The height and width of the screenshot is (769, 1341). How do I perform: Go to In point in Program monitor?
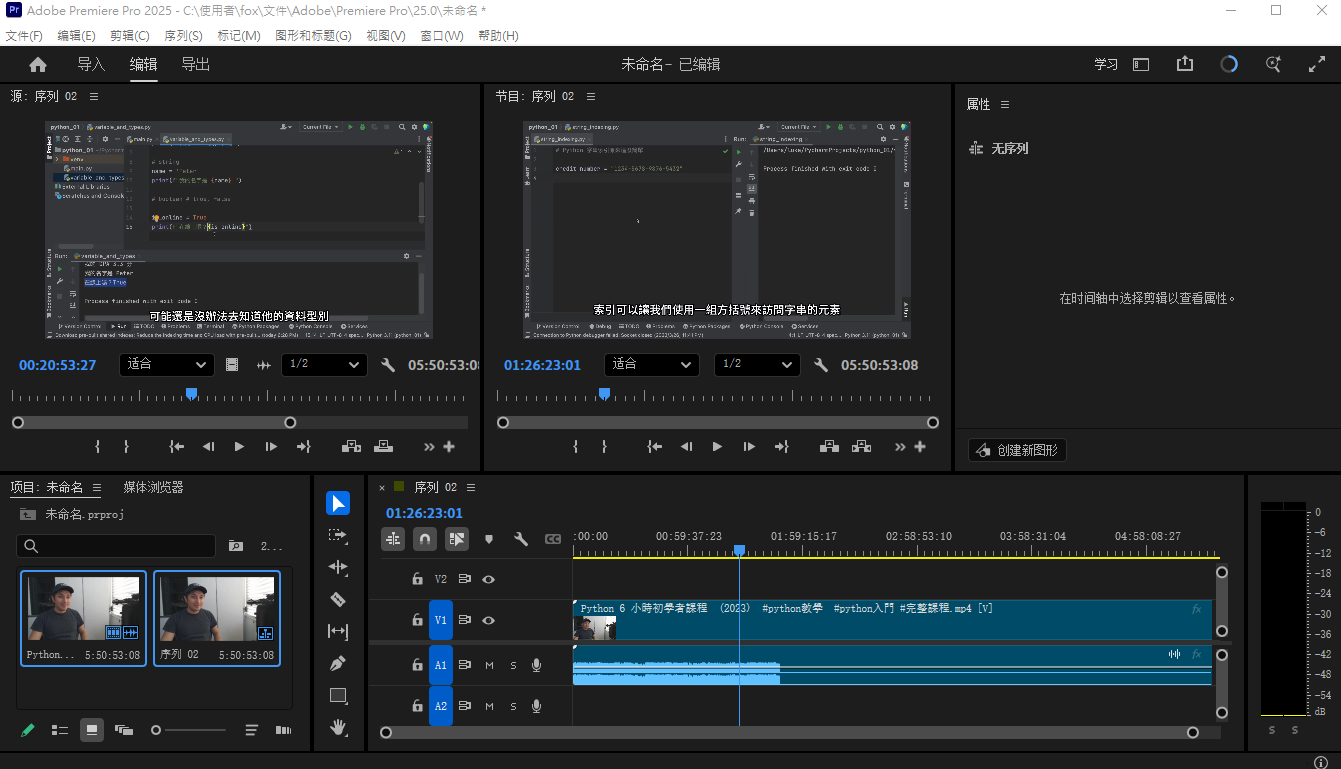point(654,447)
